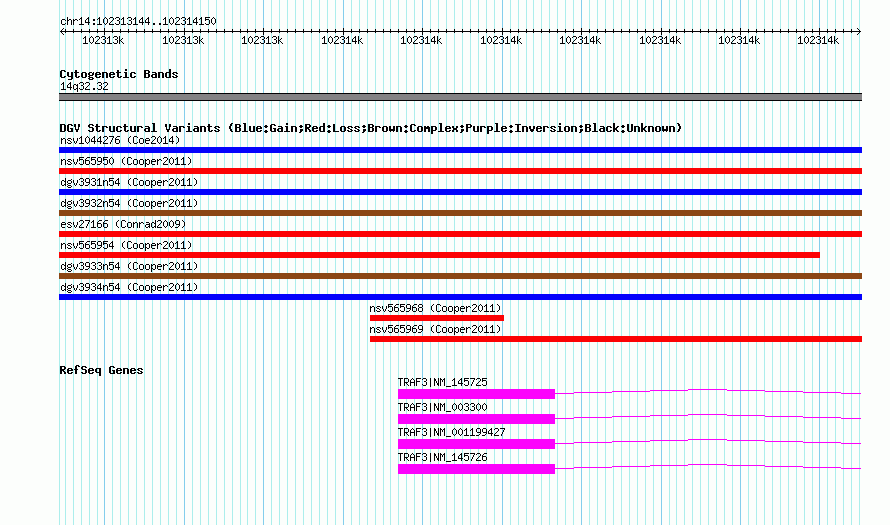Click the right arrow of the ruler
Screen dimensions: 890x525
point(858,32)
